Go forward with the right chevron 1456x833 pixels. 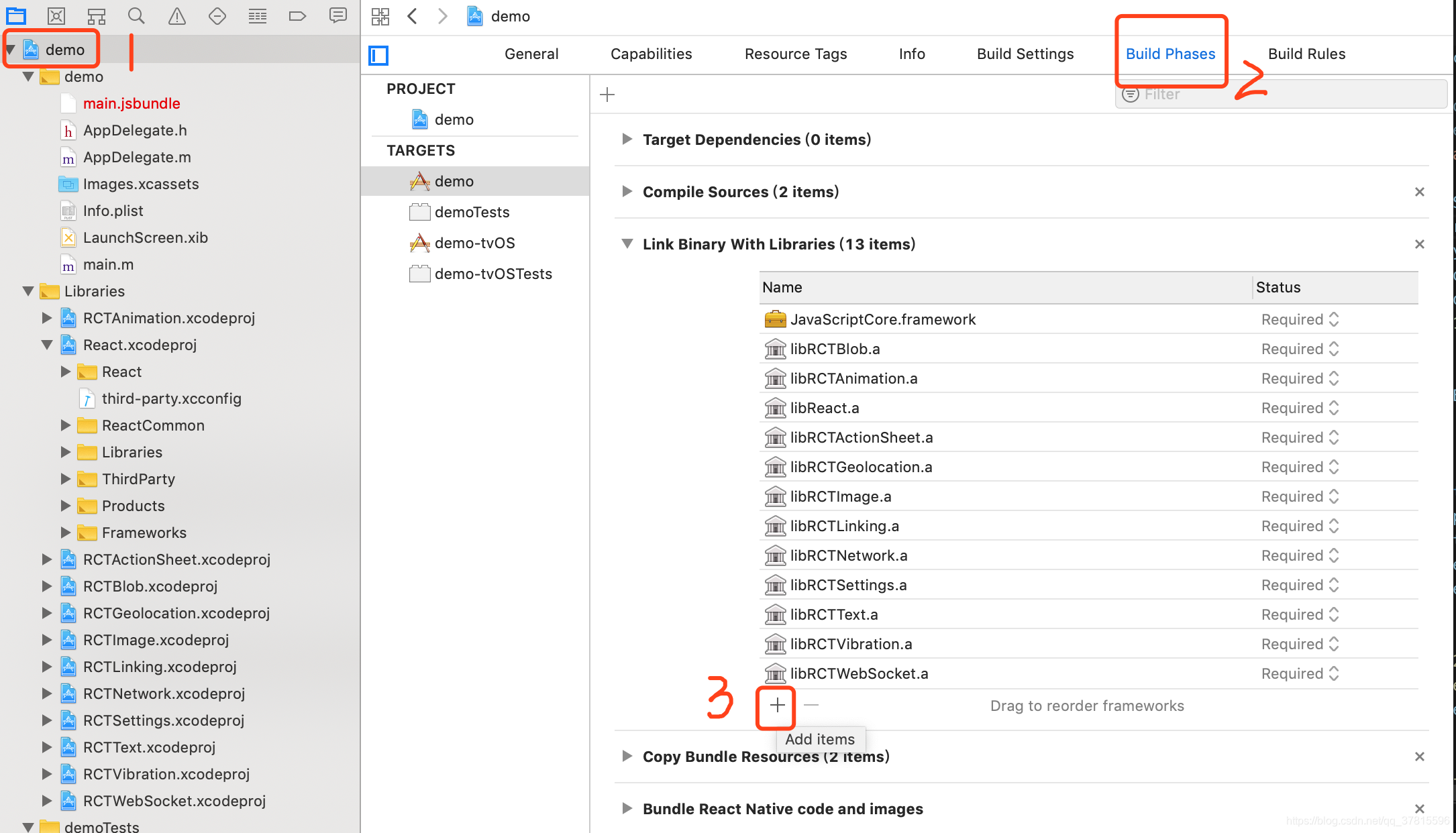(442, 16)
